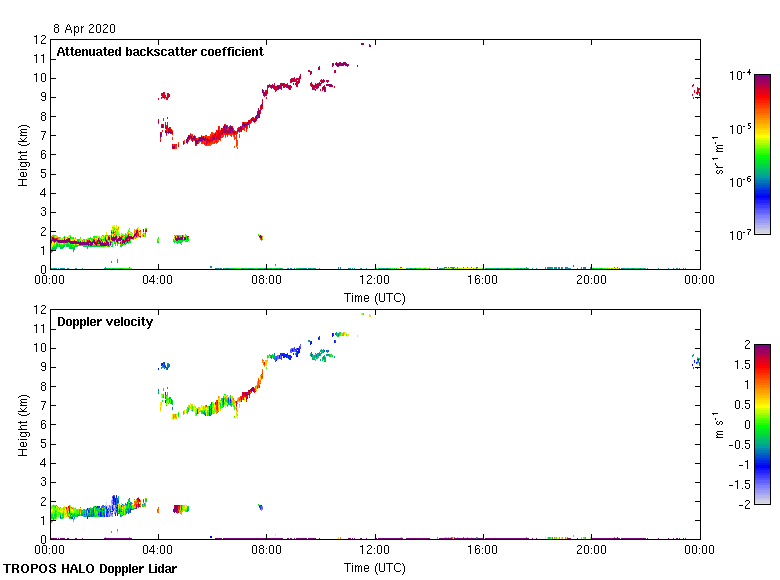Viewport: 780px width, 580px height.
Task: Select Height (km) axis label of the backscatter plot
Action: [22, 154]
